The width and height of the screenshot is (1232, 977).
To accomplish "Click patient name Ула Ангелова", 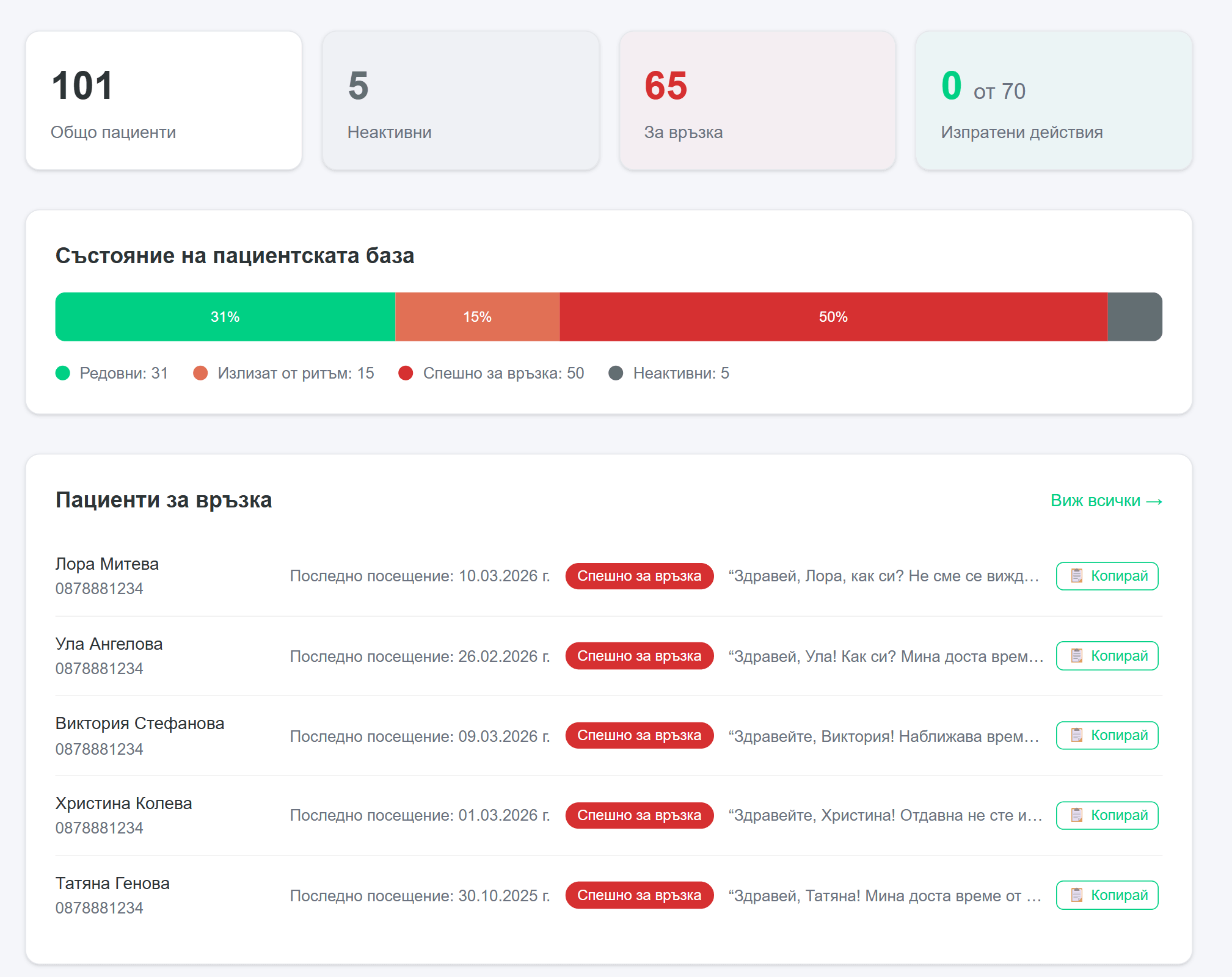I will click(109, 644).
